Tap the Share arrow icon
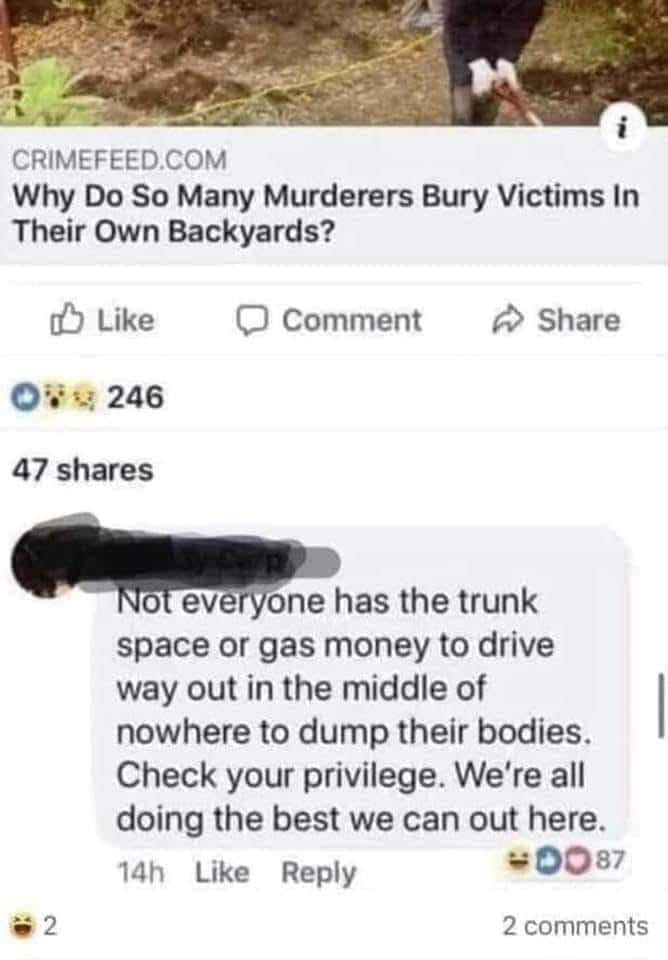 coord(509,320)
